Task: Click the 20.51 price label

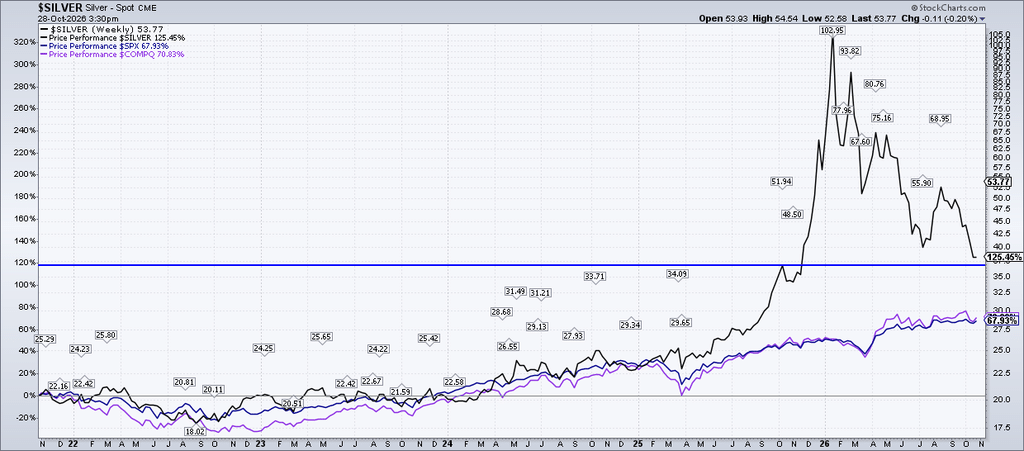Action: [293, 404]
